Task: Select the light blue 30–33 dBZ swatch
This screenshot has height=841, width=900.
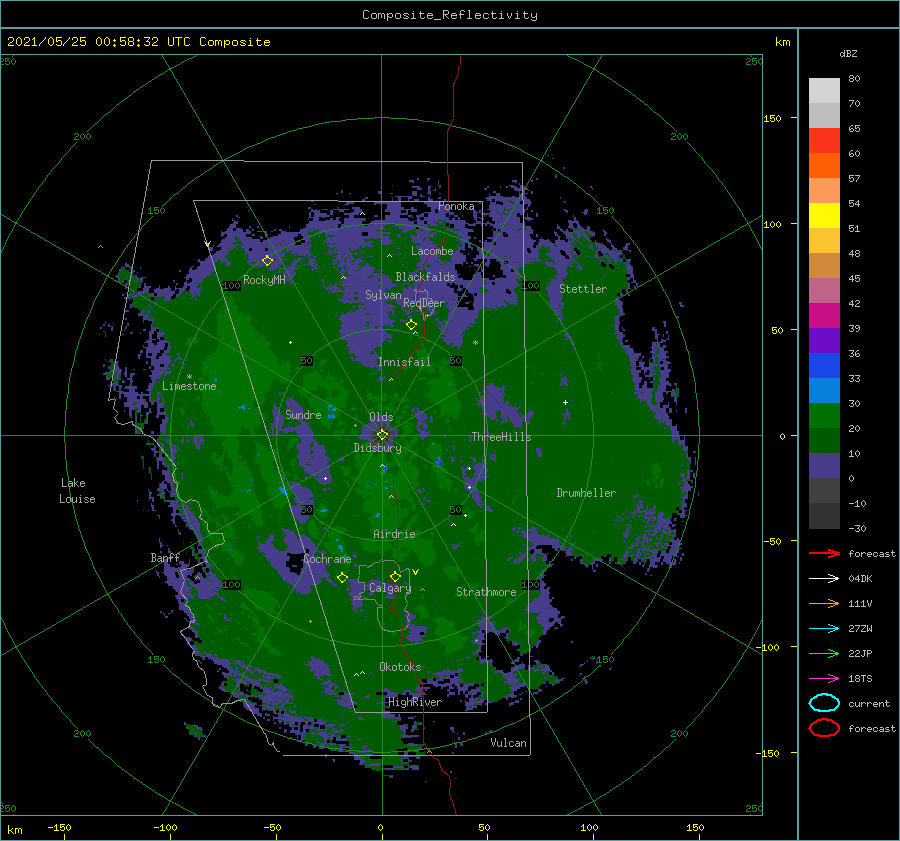Action: [x=824, y=390]
